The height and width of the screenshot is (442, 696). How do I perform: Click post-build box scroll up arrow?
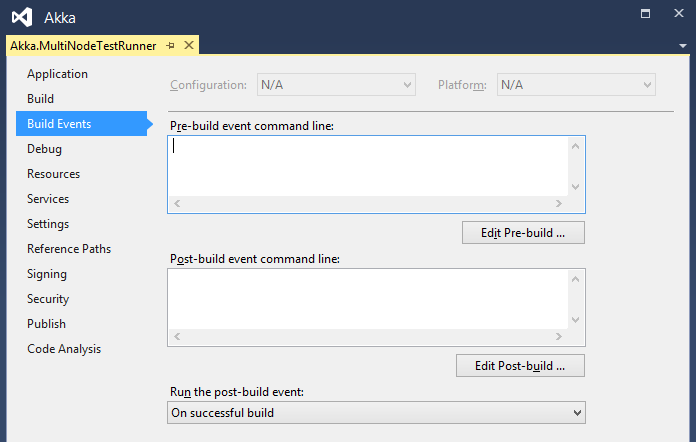576,279
